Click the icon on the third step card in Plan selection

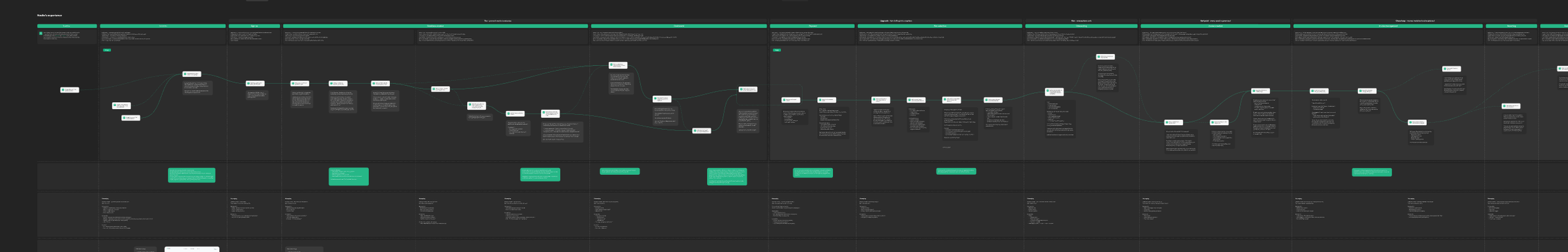[945, 100]
